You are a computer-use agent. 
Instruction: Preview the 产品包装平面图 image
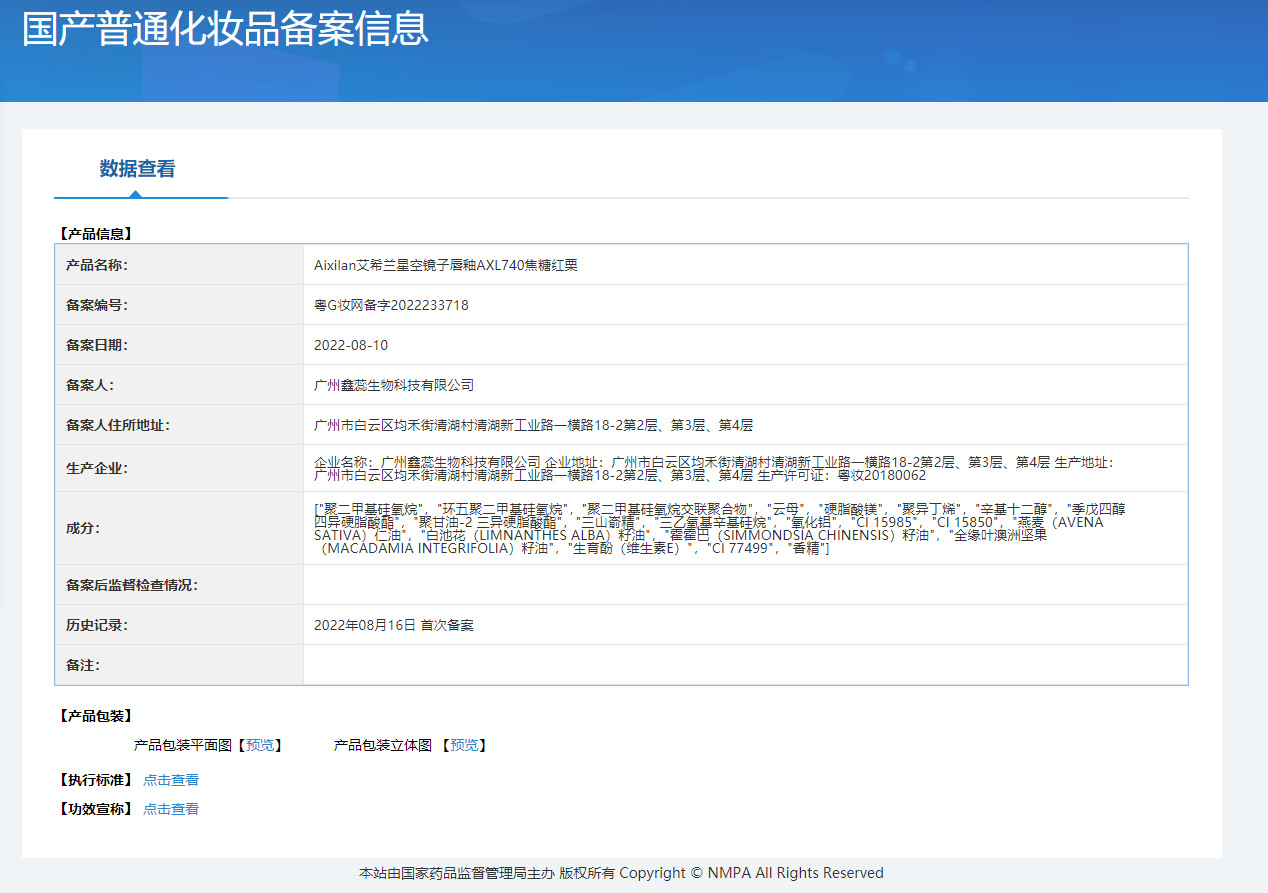tap(259, 745)
